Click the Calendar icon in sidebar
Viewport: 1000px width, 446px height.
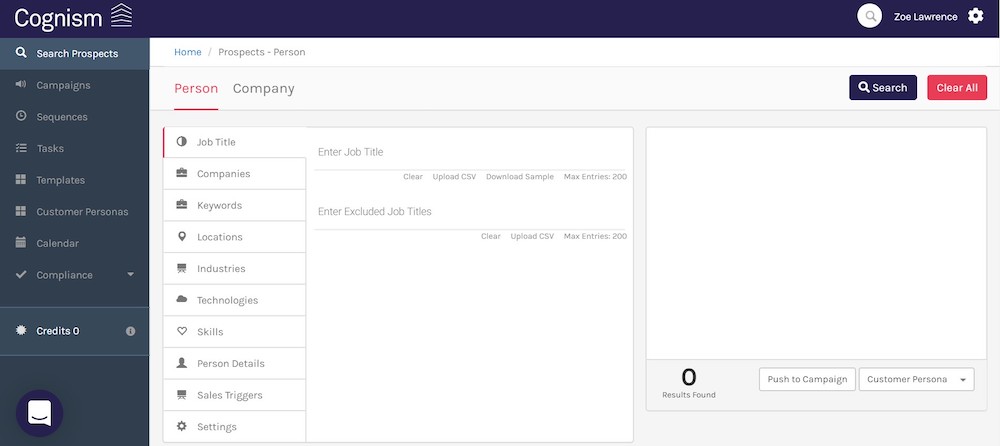pos(21,242)
